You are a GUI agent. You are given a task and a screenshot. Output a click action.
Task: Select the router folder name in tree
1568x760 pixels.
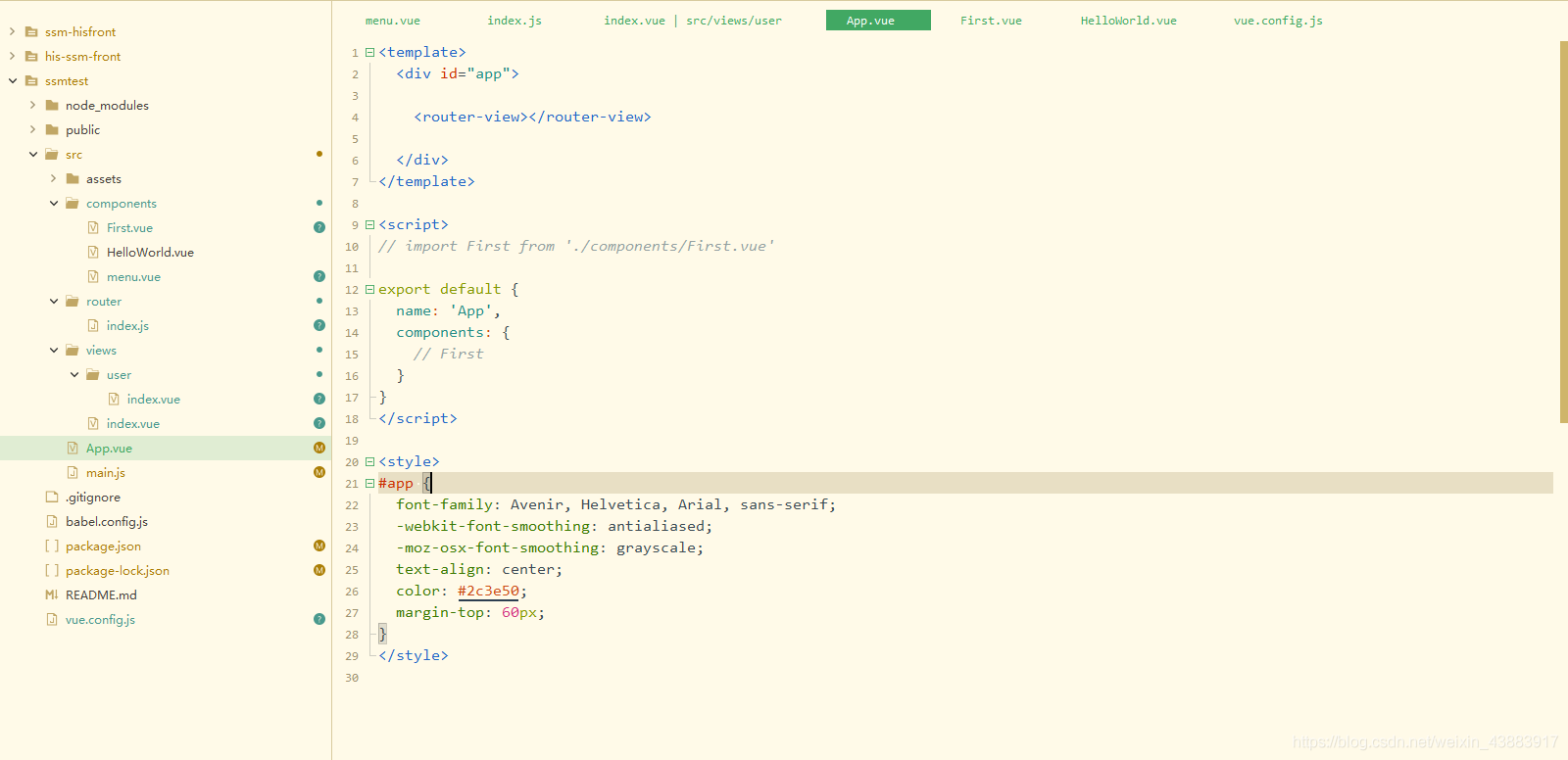coord(104,302)
